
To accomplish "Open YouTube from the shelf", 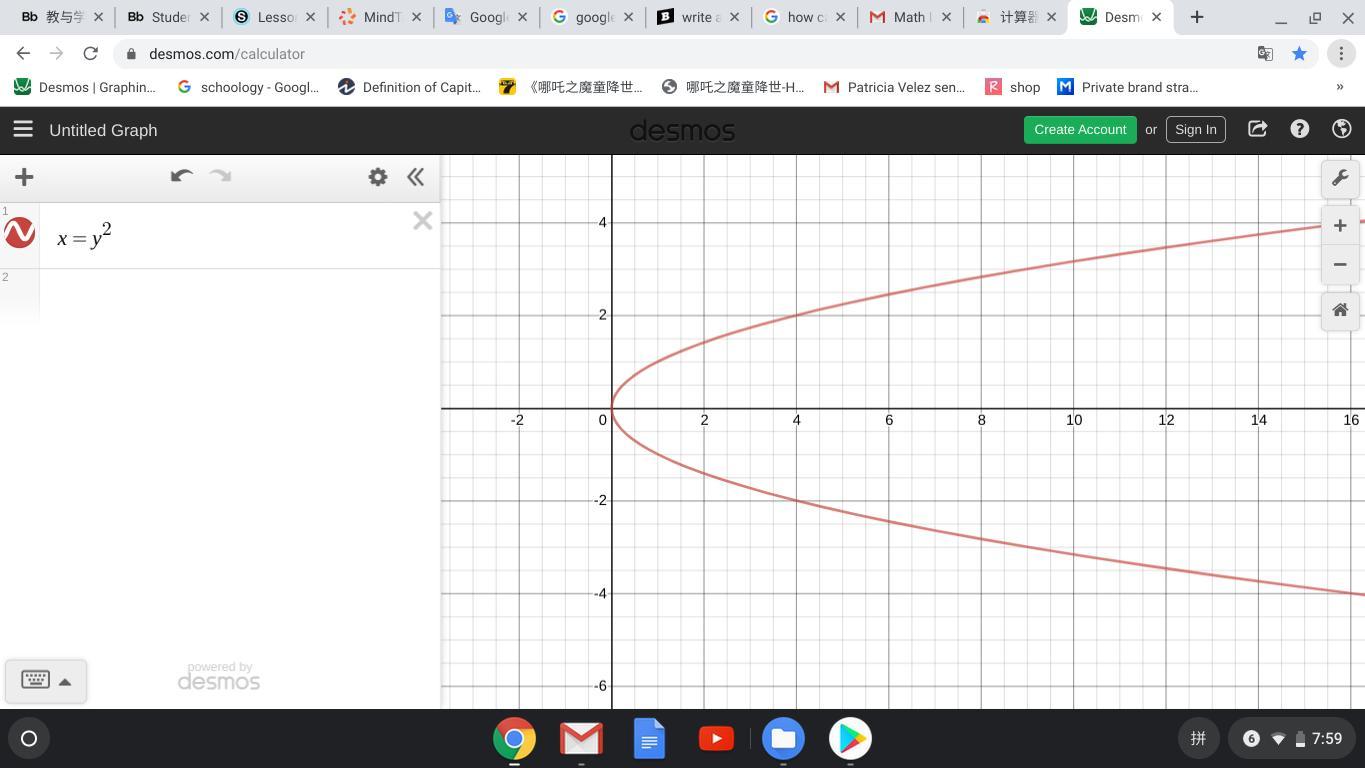I will tap(716, 739).
